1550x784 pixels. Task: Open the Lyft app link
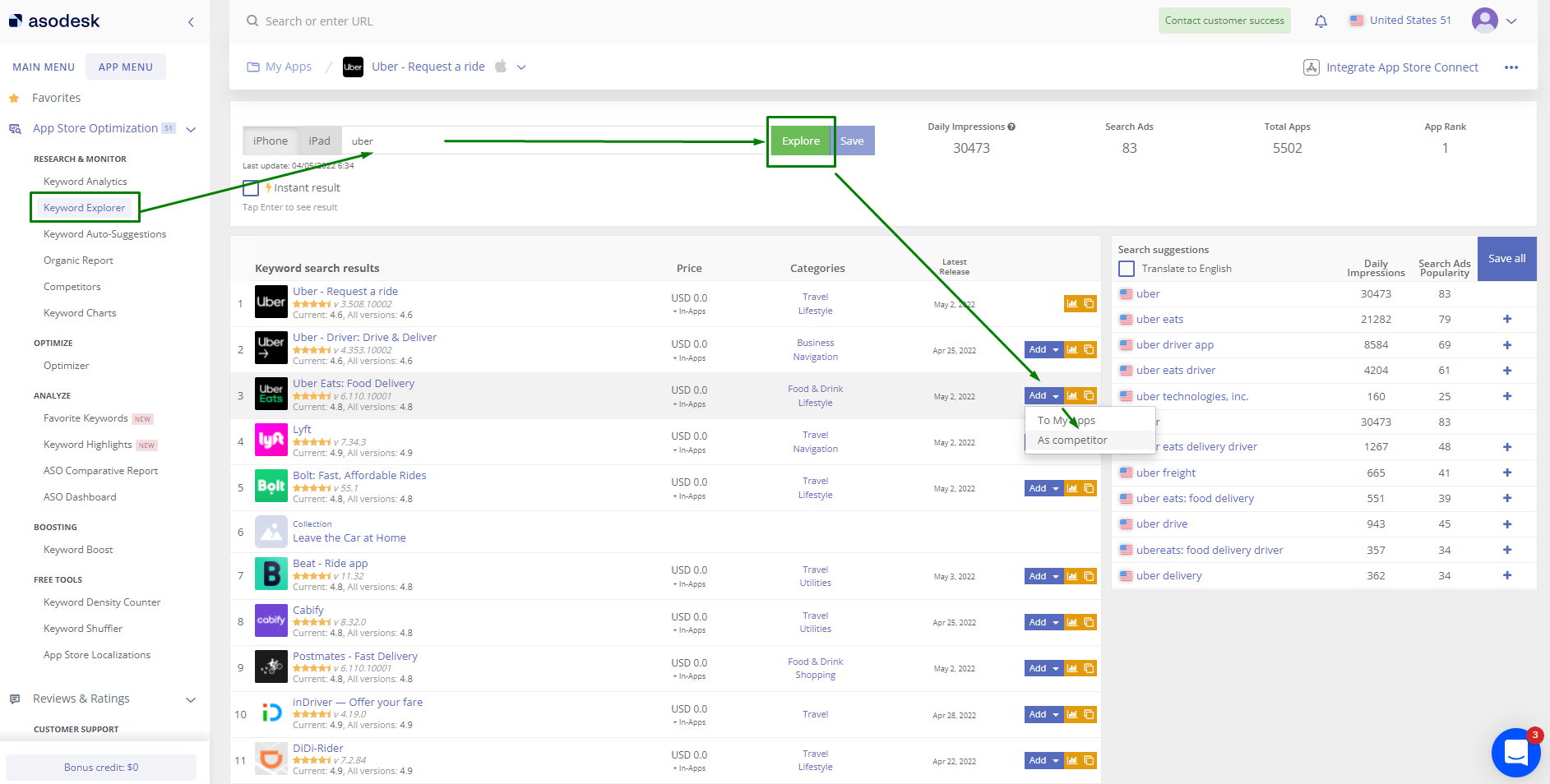tap(302, 429)
